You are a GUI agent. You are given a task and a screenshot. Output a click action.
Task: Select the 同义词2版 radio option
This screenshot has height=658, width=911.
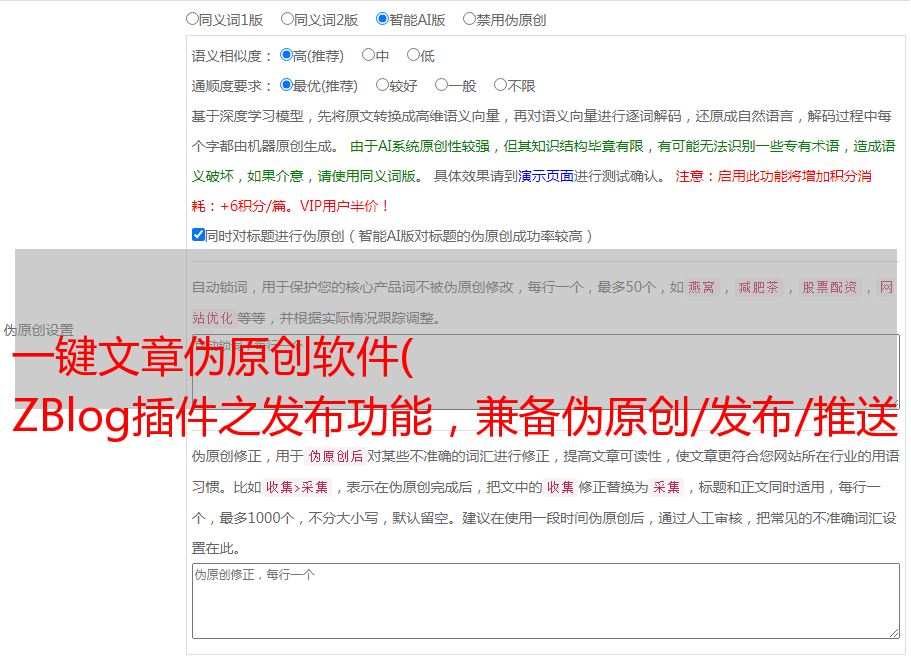click(287, 19)
